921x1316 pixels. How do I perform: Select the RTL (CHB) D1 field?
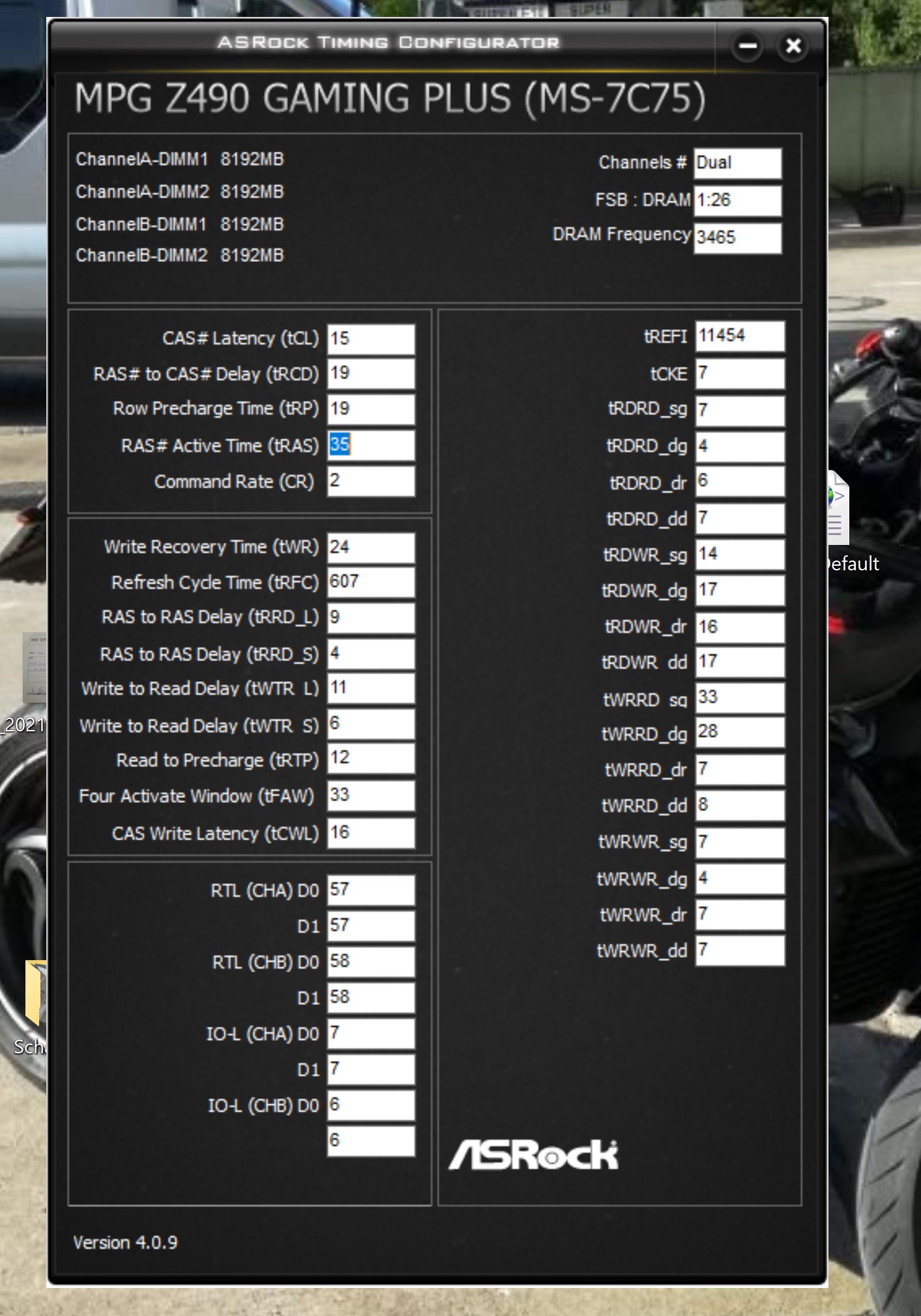371,998
